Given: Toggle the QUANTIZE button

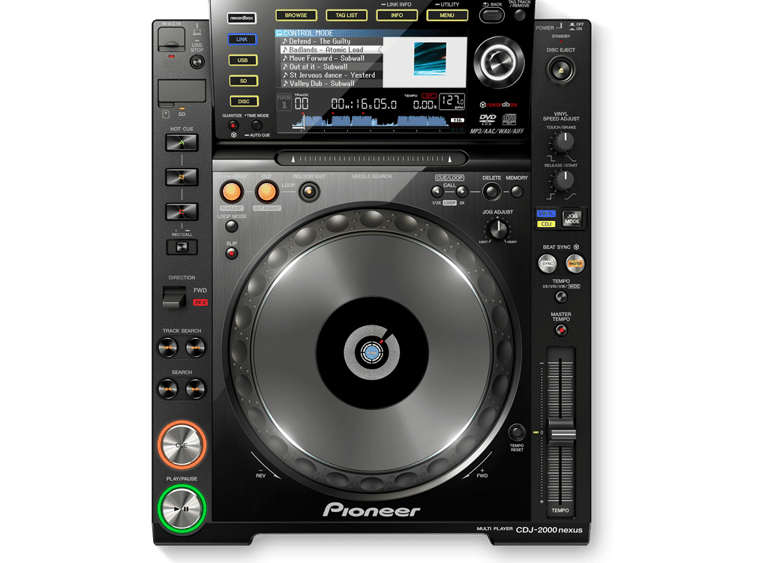Looking at the screenshot, I should [233, 125].
